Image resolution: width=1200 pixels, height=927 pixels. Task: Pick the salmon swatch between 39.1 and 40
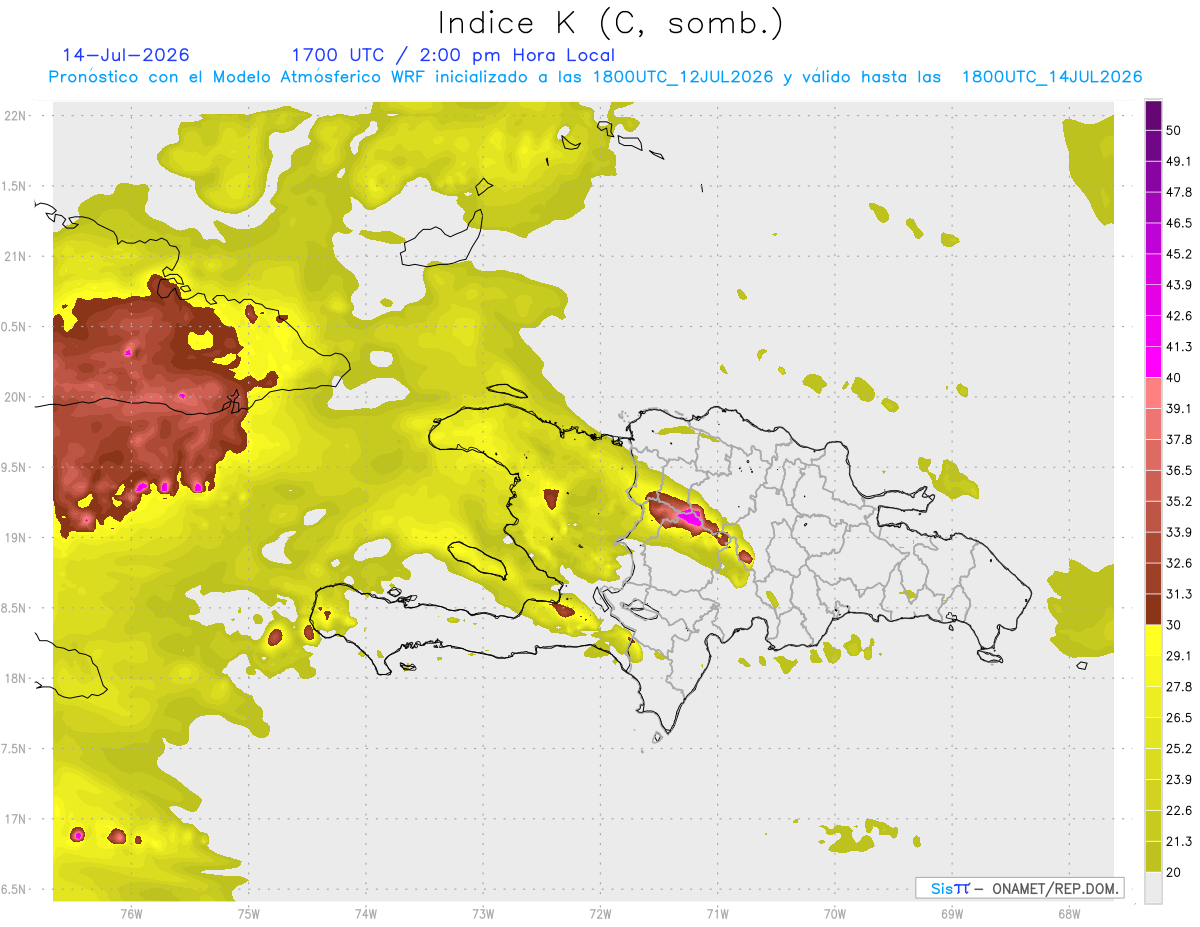[1153, 393]
